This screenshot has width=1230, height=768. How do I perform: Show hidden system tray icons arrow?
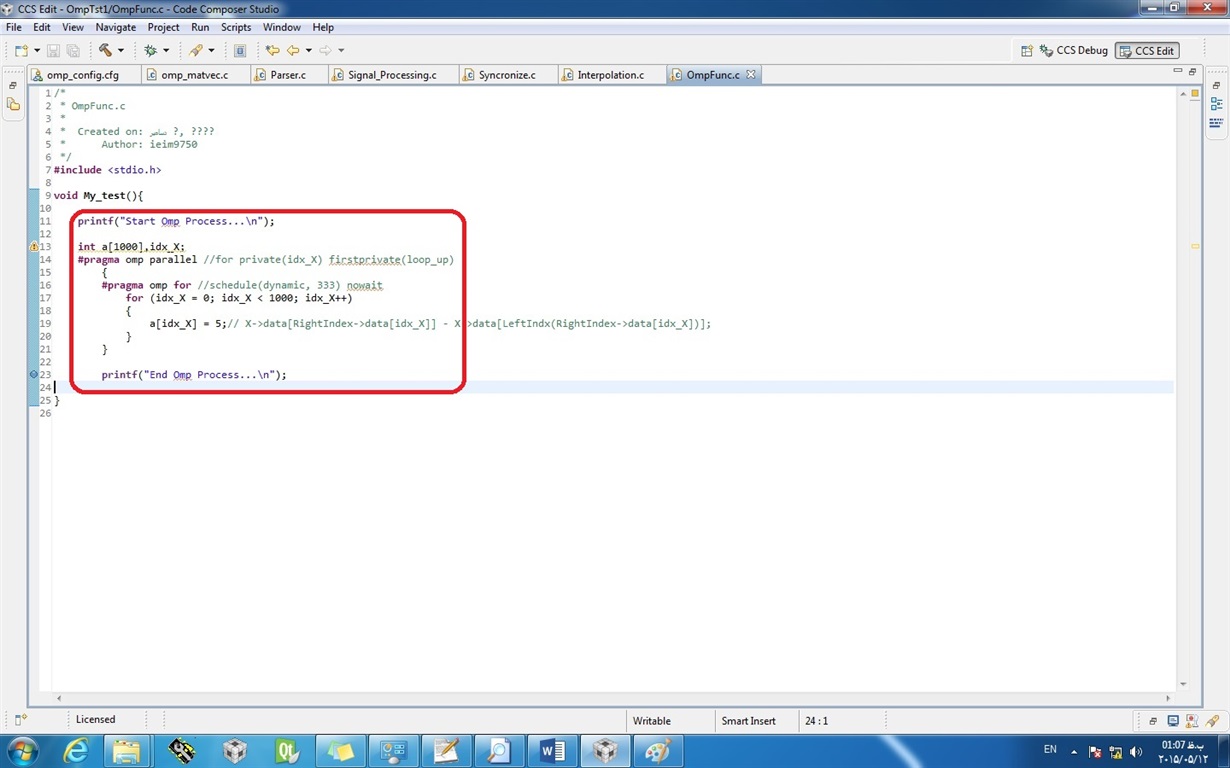pos(1075,751)
